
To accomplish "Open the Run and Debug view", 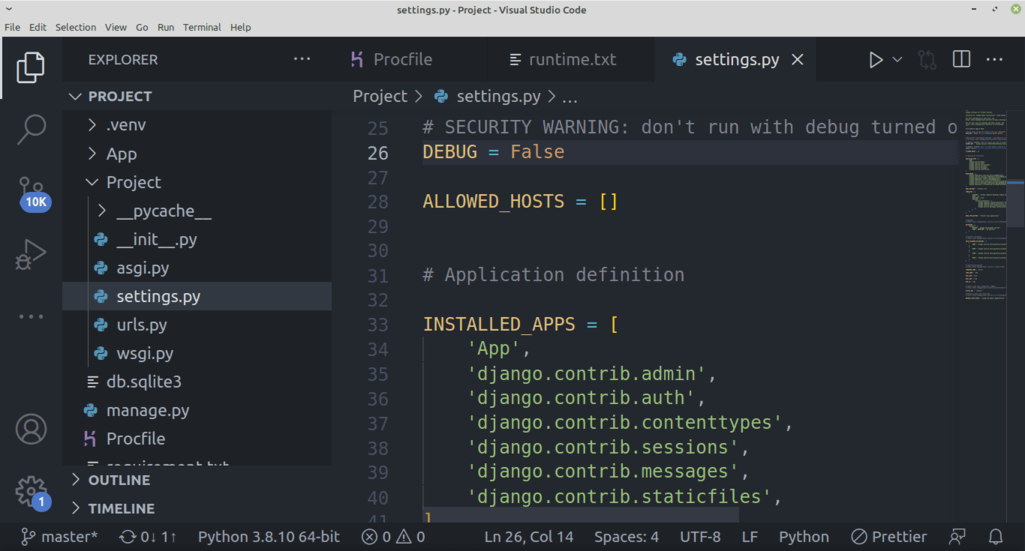I will point(31,254).
